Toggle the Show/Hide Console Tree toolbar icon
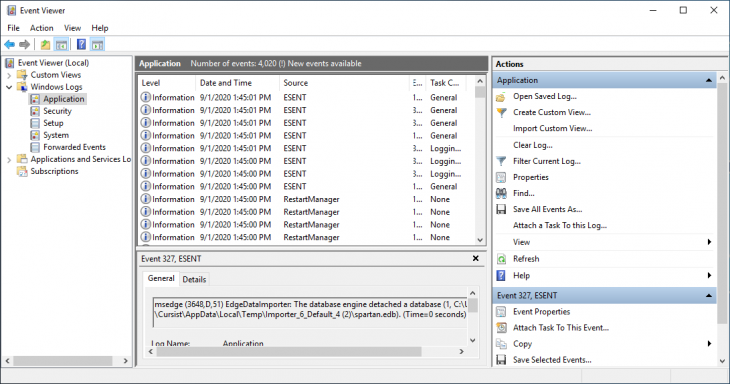This screenshot has height=384, width=730. (x=61, y=45)
